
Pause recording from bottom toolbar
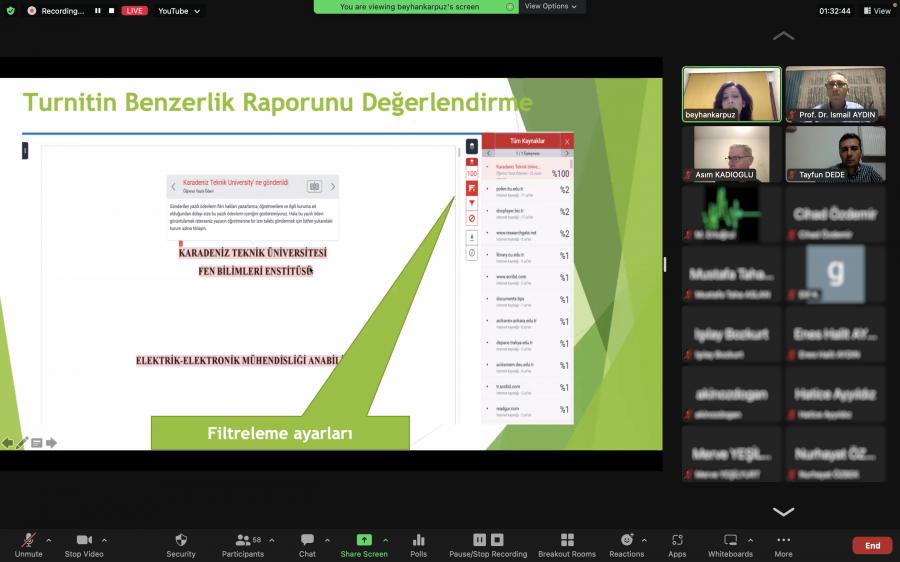coord(479,540)
